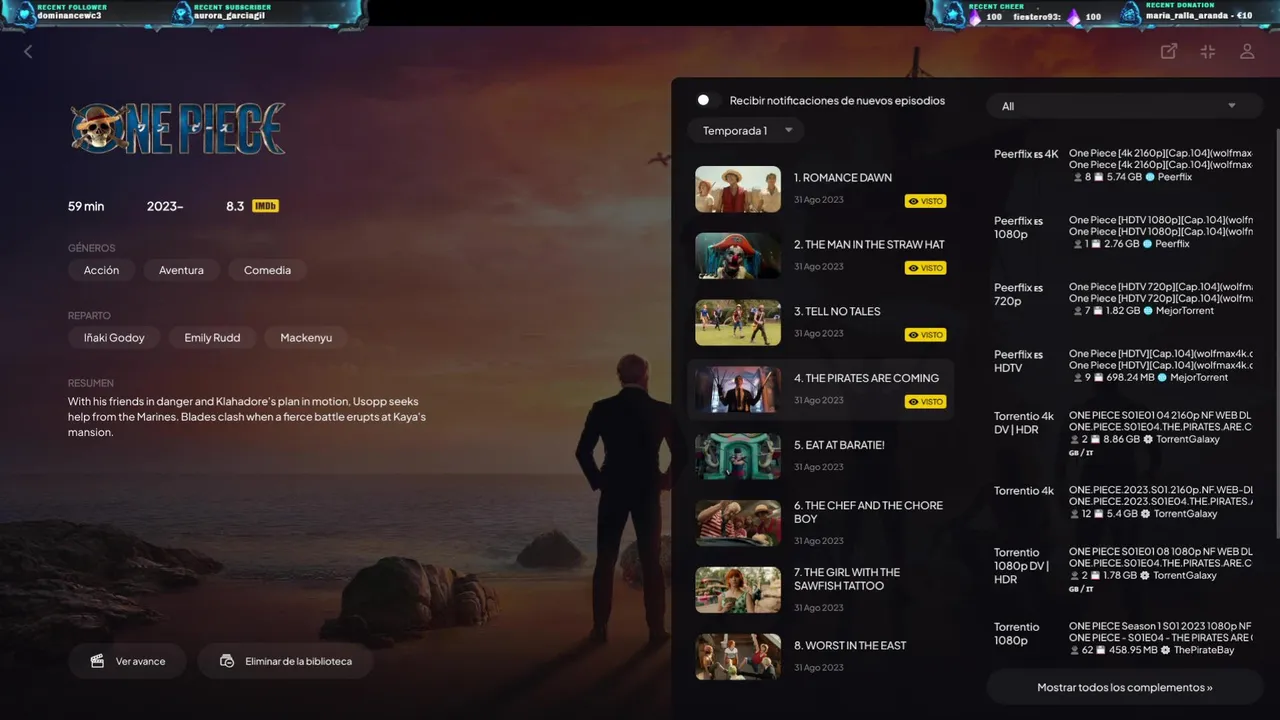This screenshot has width=1280, height=720.
Task: Click cast member Emily Rudd
Action: [x=212, y=338]
